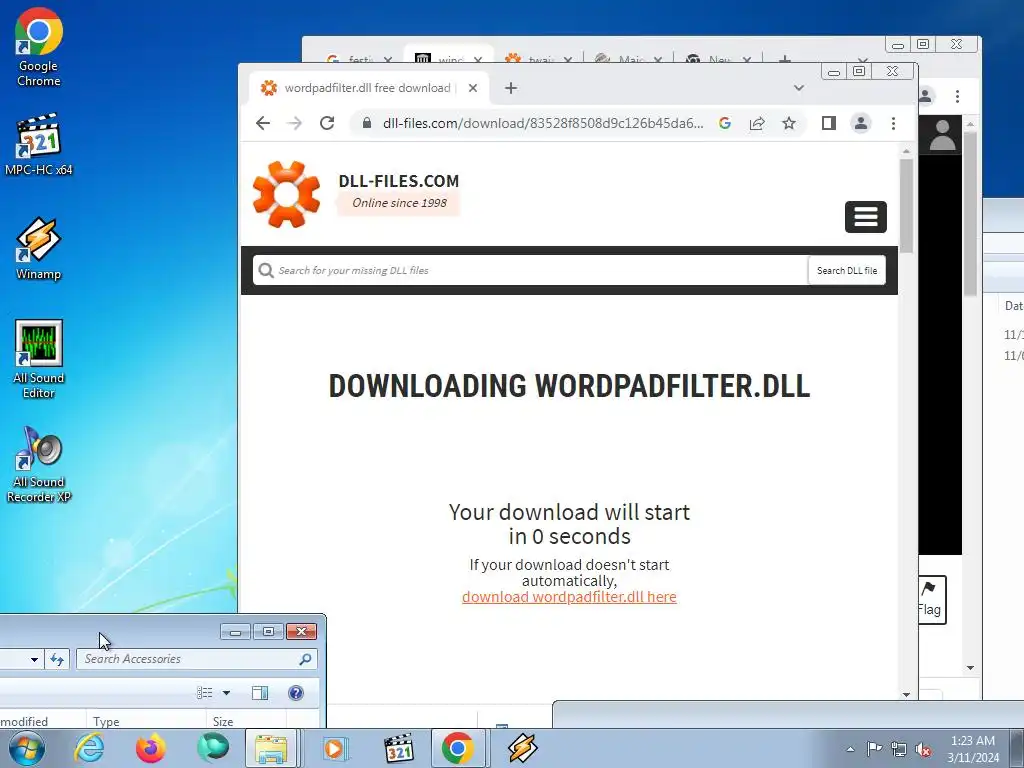Open the Action Center flag in the tray
The height and width of the screenshot is (768, 1024).
pyautogui.click(x=874, y=749)
